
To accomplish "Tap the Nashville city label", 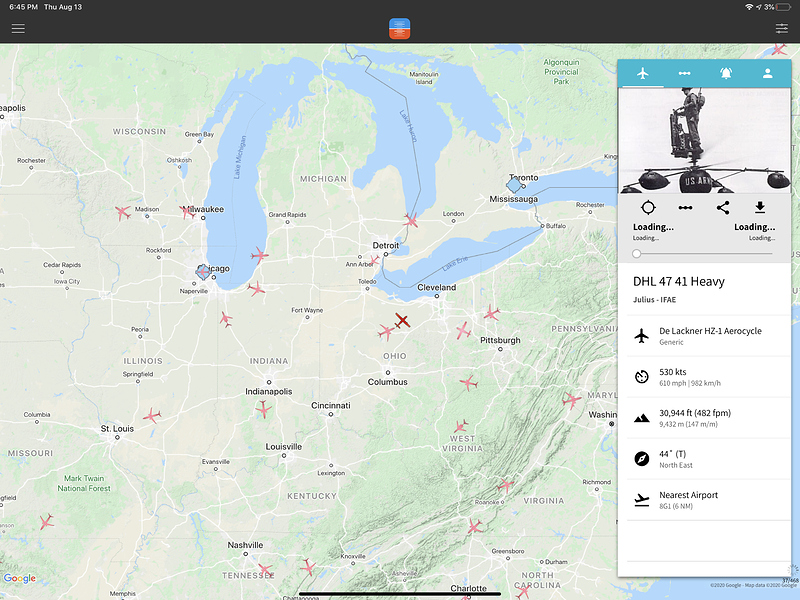I will (x=245, y=545).
